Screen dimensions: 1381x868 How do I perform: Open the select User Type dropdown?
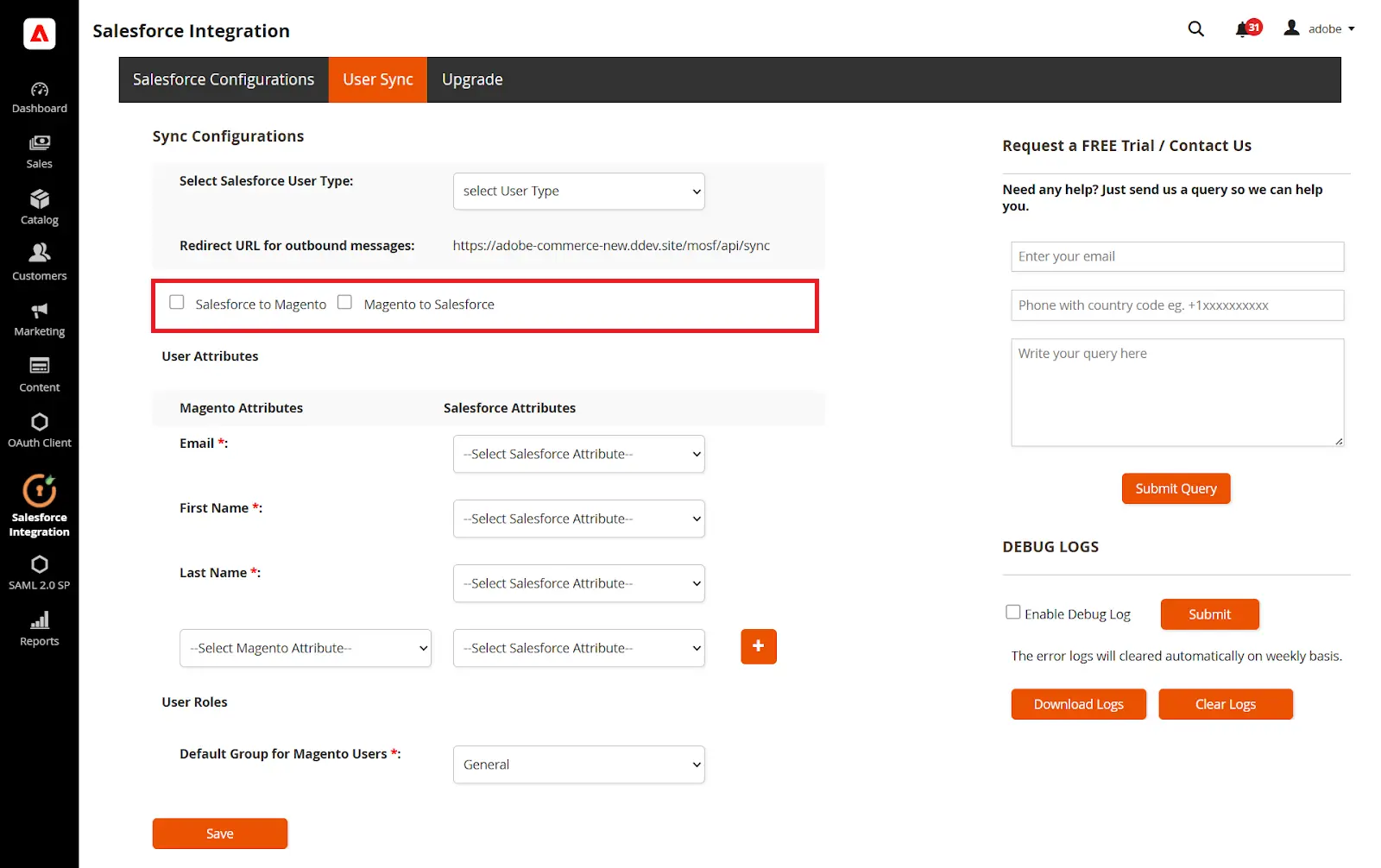tap(579, 192)
